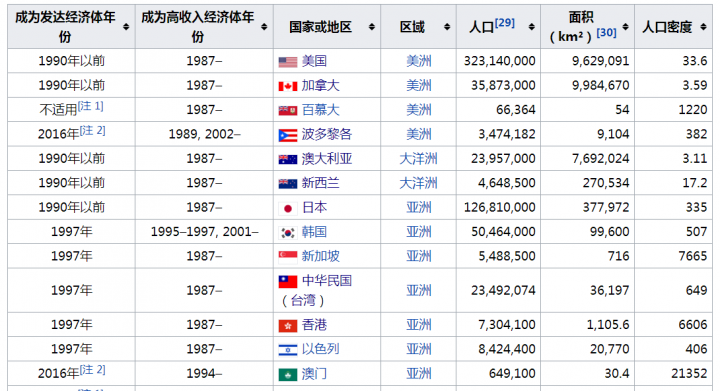Click the Israel flag icon
The height and width of the screenshot is (391, 720).
tap(288, 350)
